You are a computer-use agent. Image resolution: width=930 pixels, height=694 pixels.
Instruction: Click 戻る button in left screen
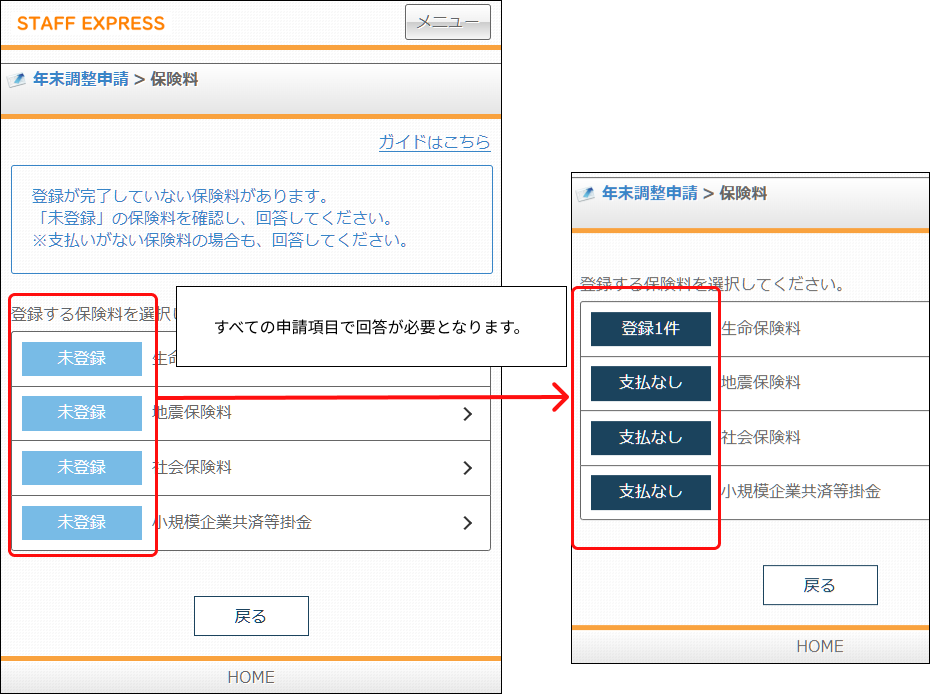point(251,616)
